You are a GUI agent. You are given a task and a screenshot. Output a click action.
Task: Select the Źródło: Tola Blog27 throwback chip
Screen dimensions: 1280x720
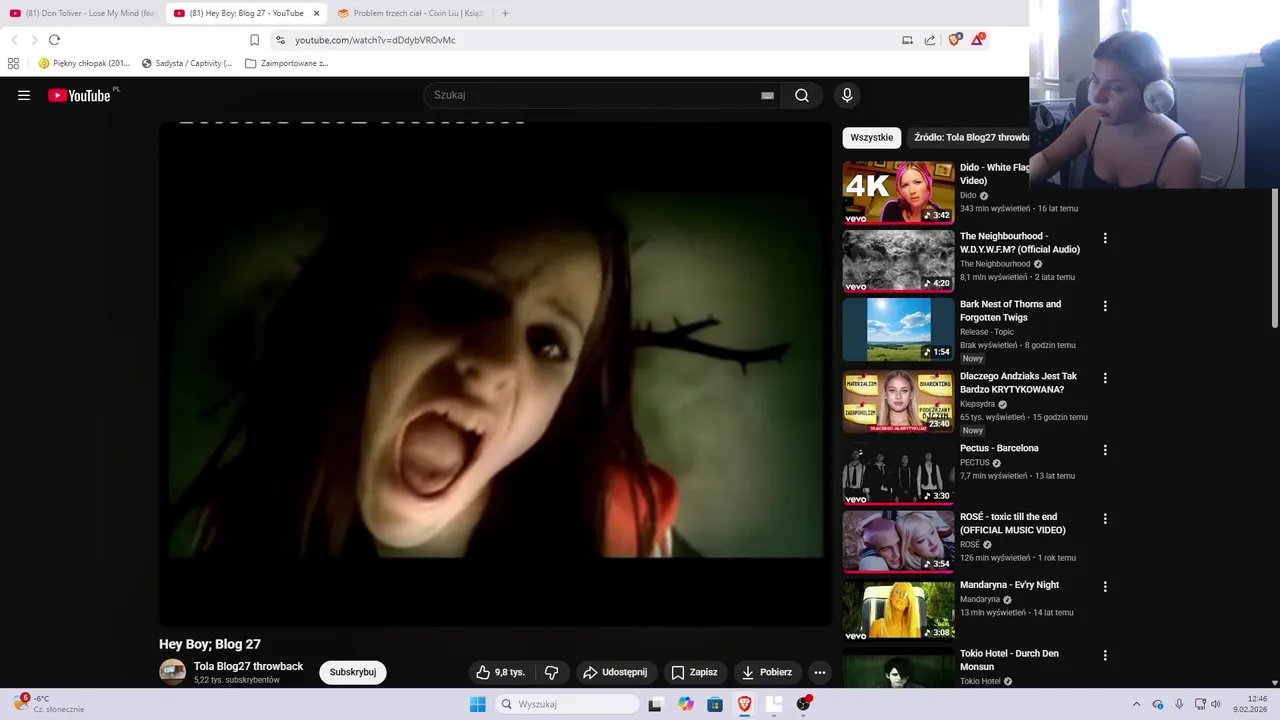pos(970,137)
